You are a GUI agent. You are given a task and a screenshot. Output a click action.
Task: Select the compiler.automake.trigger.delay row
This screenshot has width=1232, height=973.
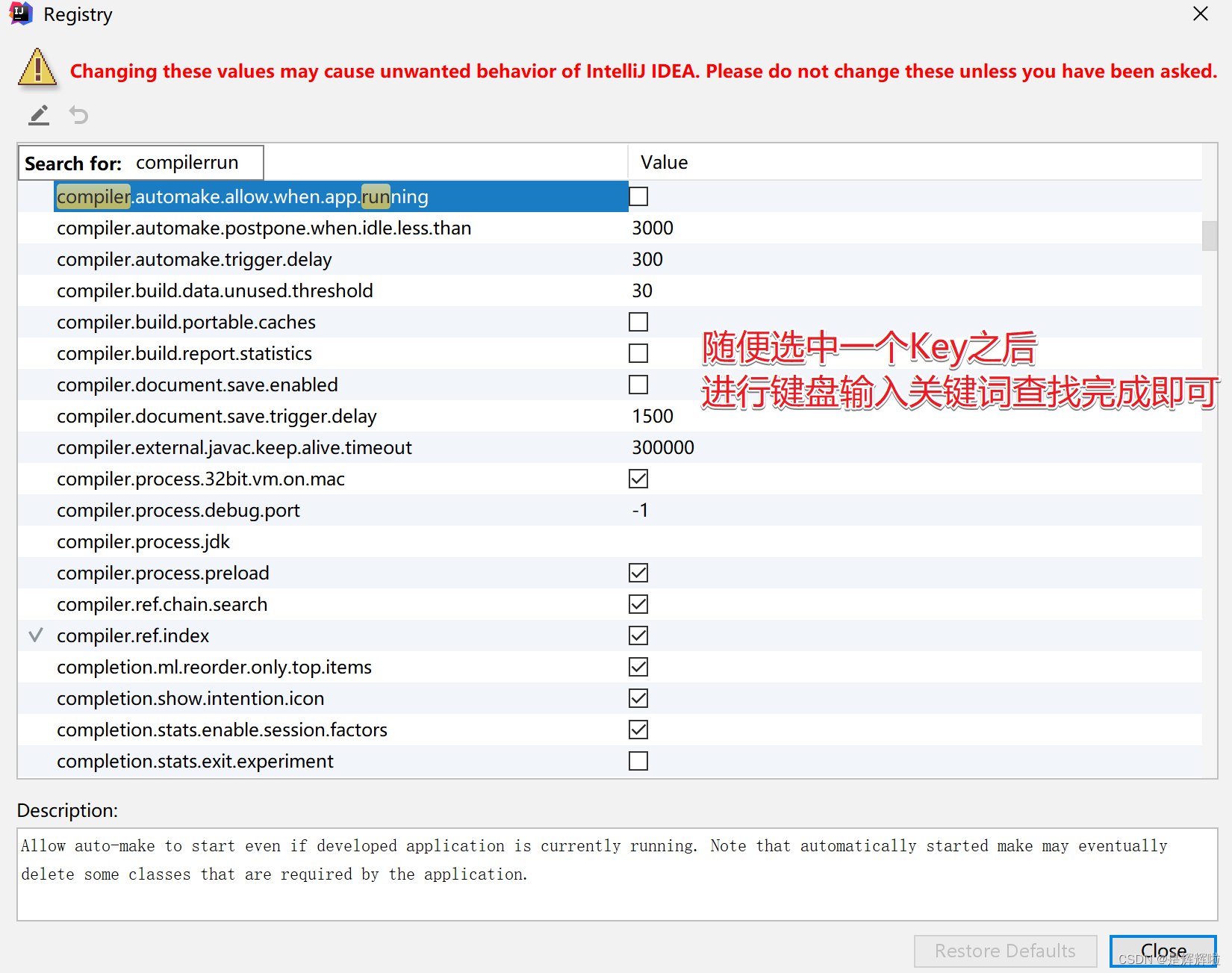[x=299, y=259]
